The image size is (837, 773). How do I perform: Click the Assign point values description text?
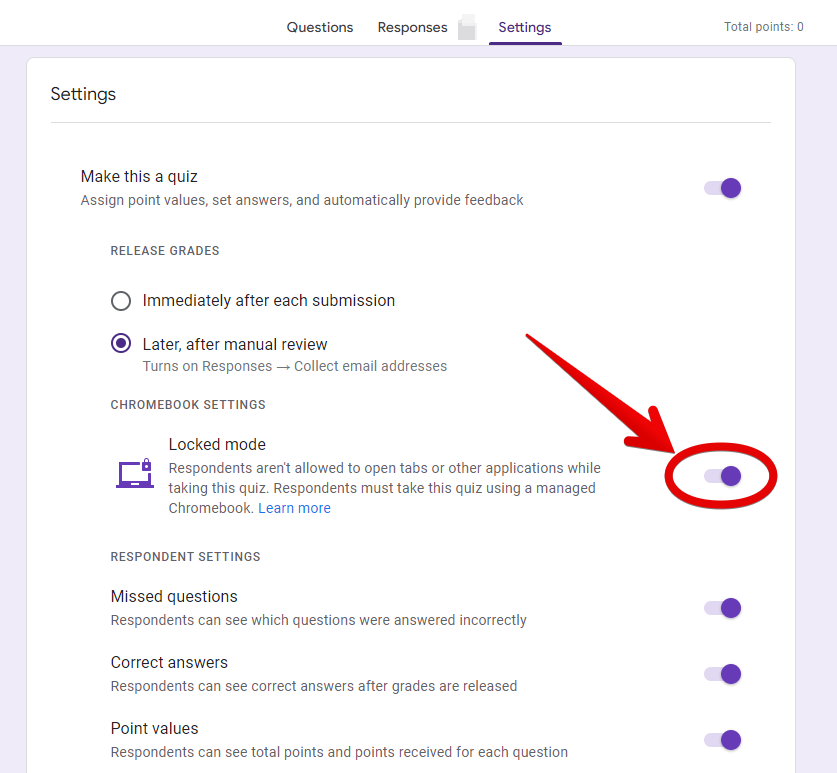(x=302, y=200)
